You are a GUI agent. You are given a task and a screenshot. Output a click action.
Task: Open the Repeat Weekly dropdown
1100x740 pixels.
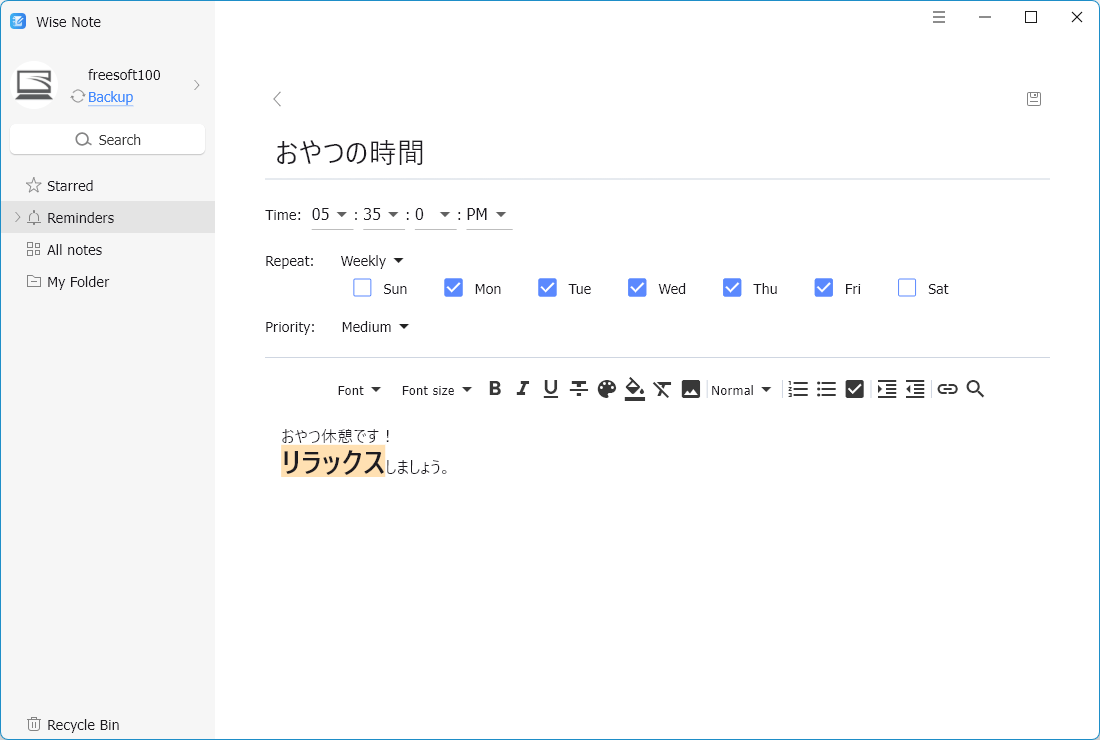click(x=371, y=261)
